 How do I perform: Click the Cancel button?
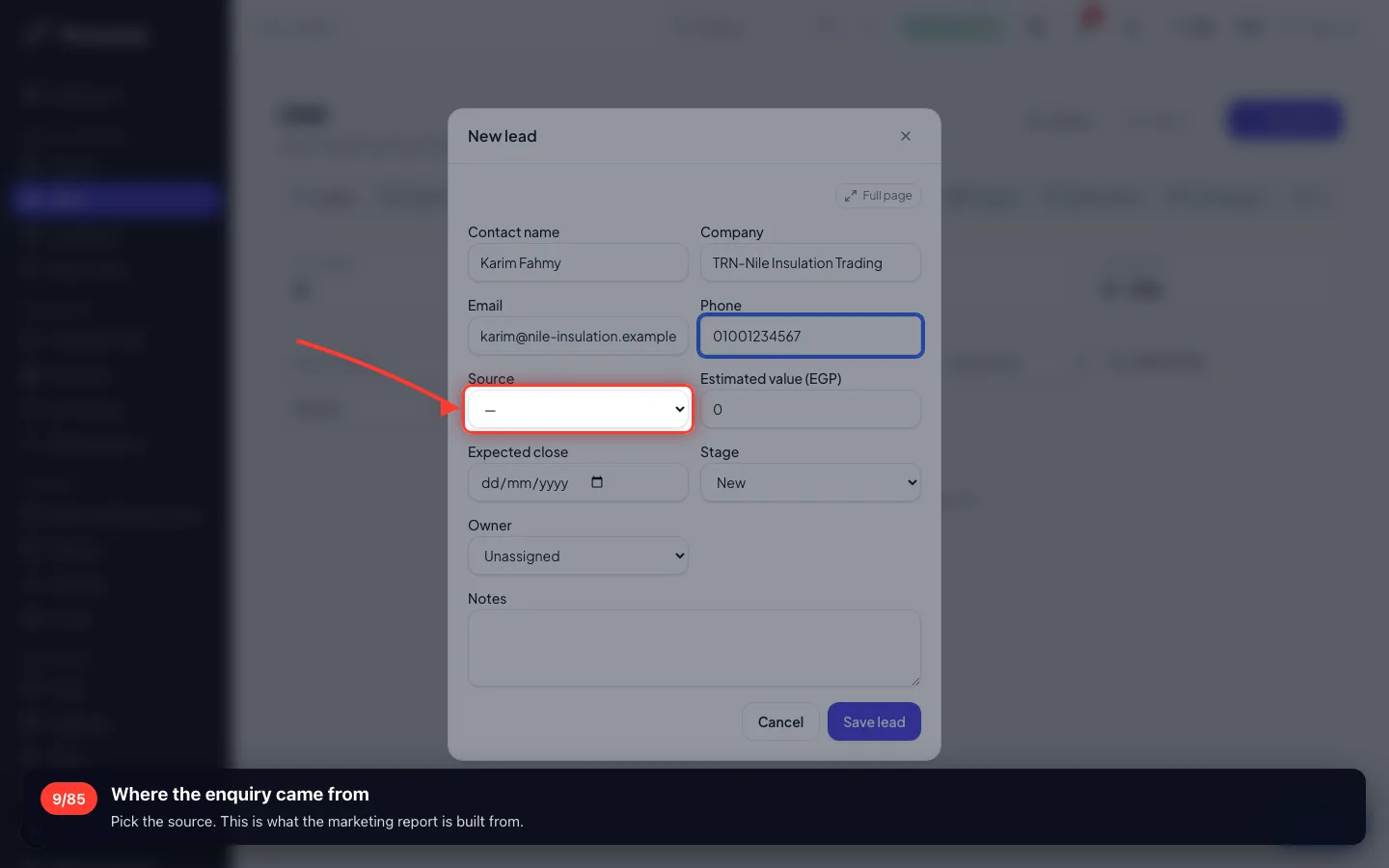(x=780, y=722)
